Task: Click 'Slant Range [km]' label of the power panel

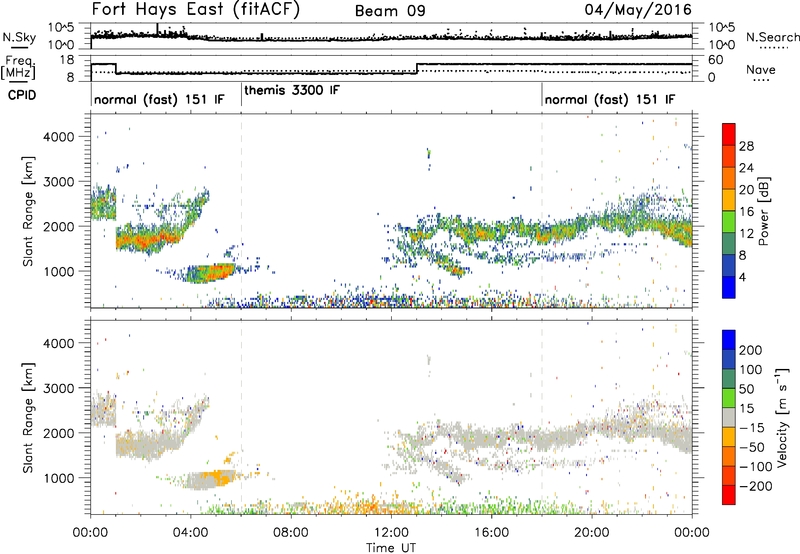Action: pos(28,211)
